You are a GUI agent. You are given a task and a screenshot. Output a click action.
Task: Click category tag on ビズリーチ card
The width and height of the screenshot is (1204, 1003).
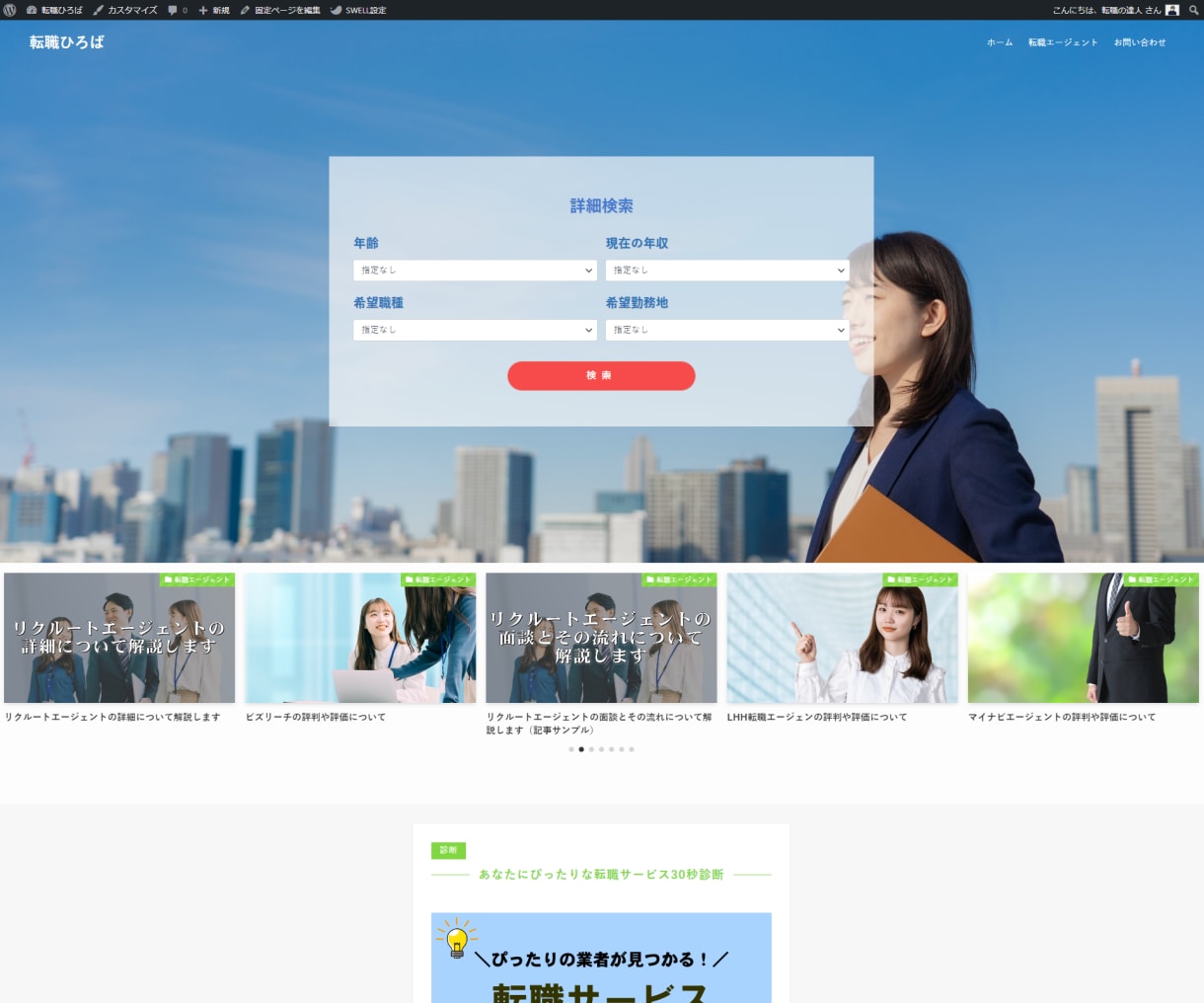click(438, 579)
